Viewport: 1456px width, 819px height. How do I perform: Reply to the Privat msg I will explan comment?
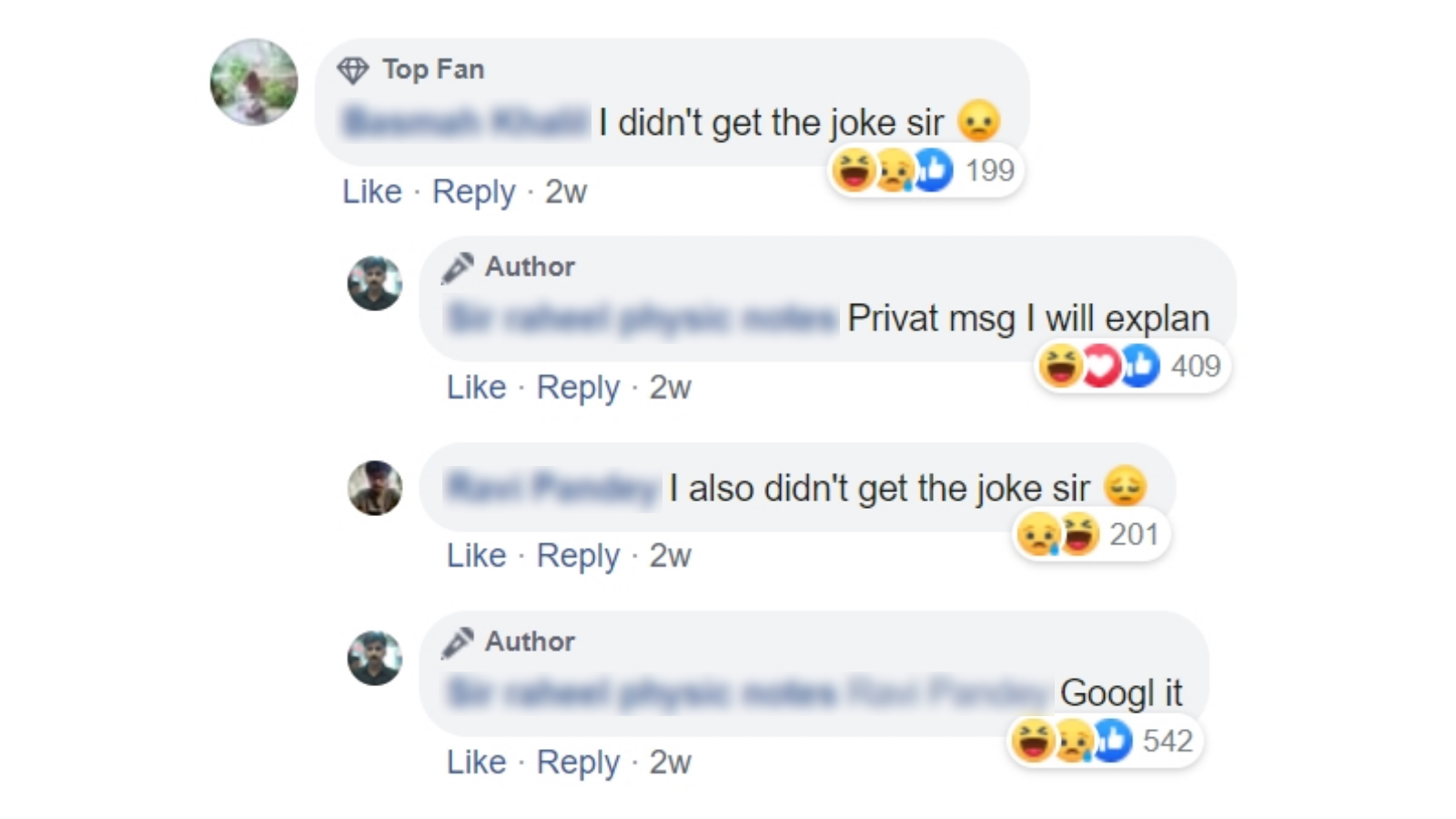[580, 387]
